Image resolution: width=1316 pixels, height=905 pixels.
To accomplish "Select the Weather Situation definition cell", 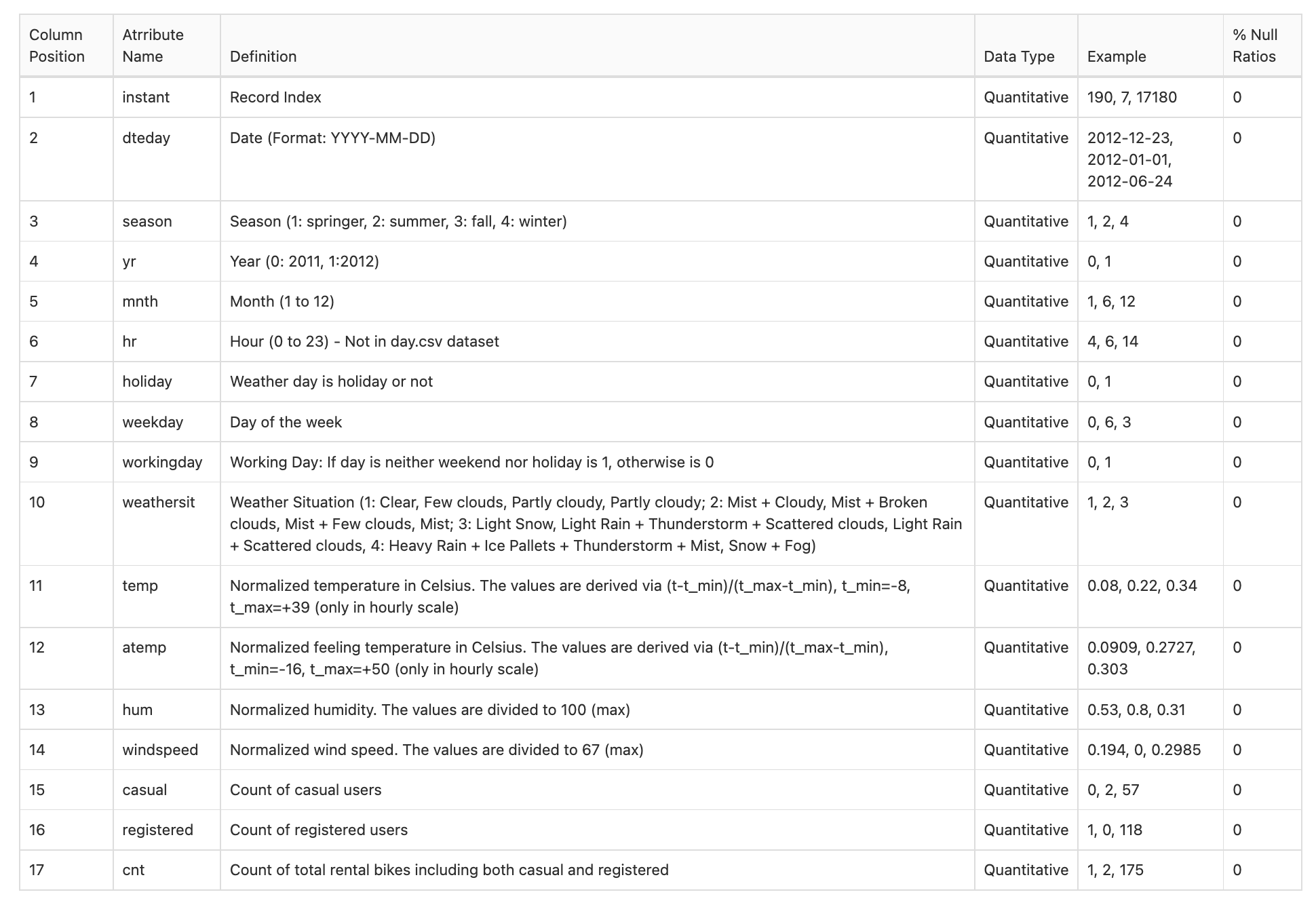I will (597, 524).
